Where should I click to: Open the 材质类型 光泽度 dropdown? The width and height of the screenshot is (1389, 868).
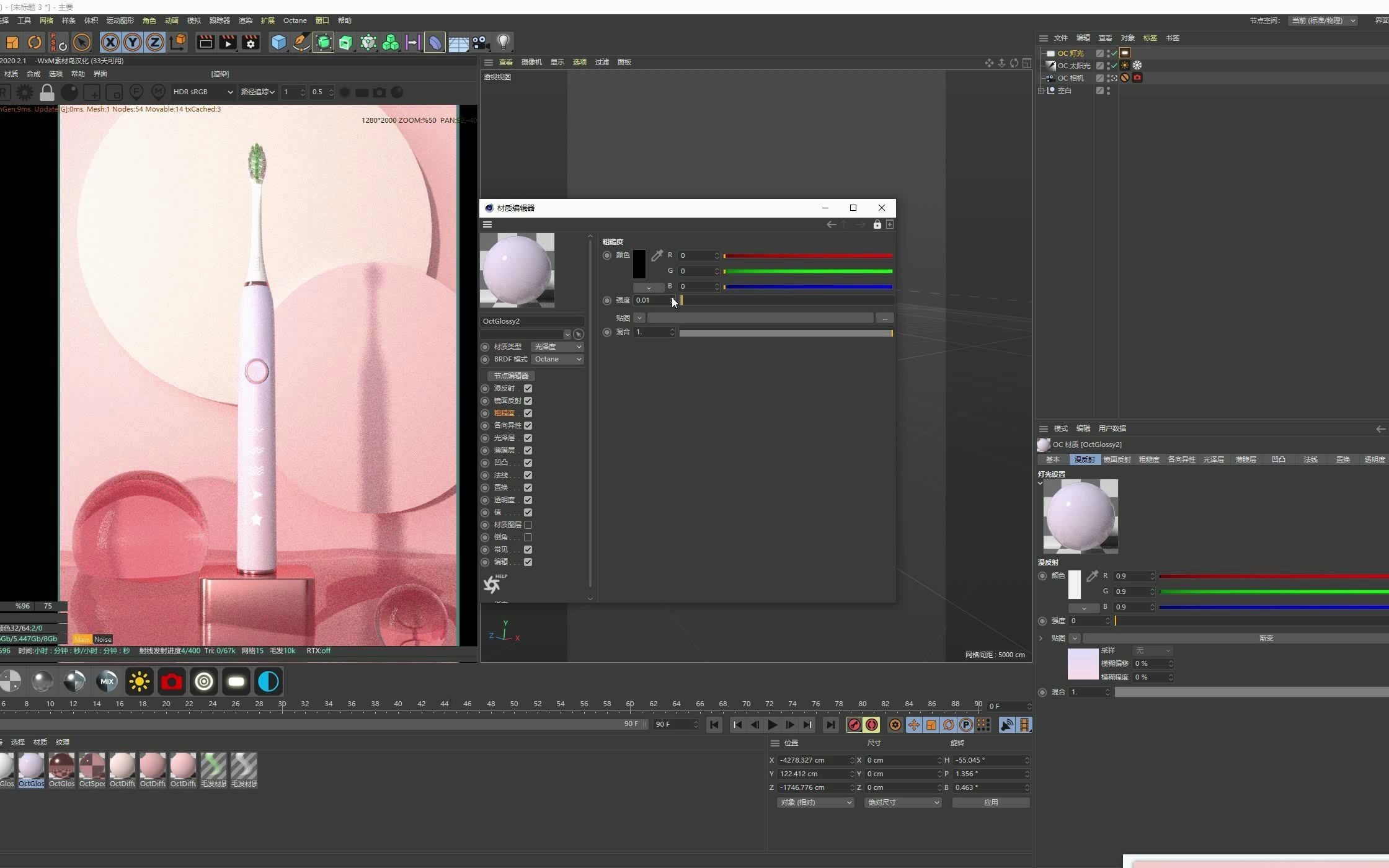click(557, 347)
